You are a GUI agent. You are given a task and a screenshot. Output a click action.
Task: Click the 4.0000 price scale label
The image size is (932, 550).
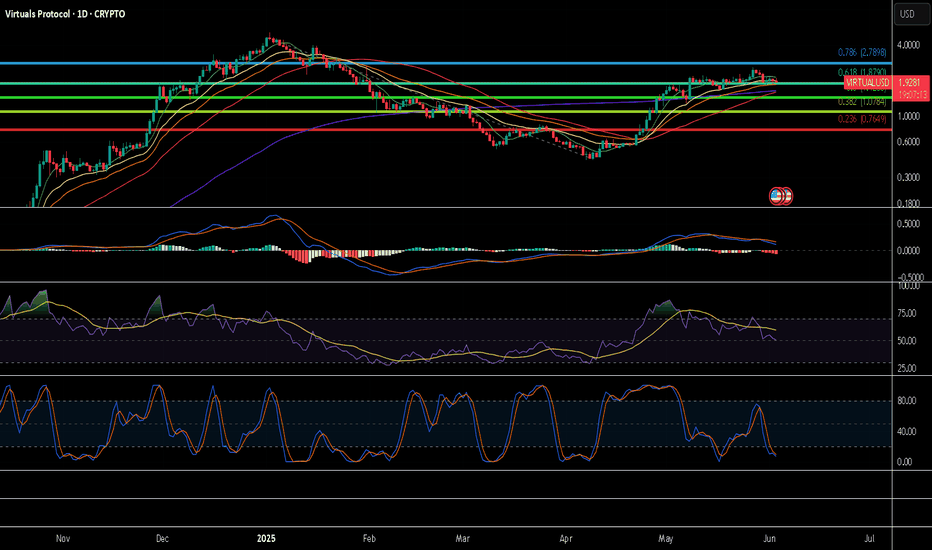[909, 46]
